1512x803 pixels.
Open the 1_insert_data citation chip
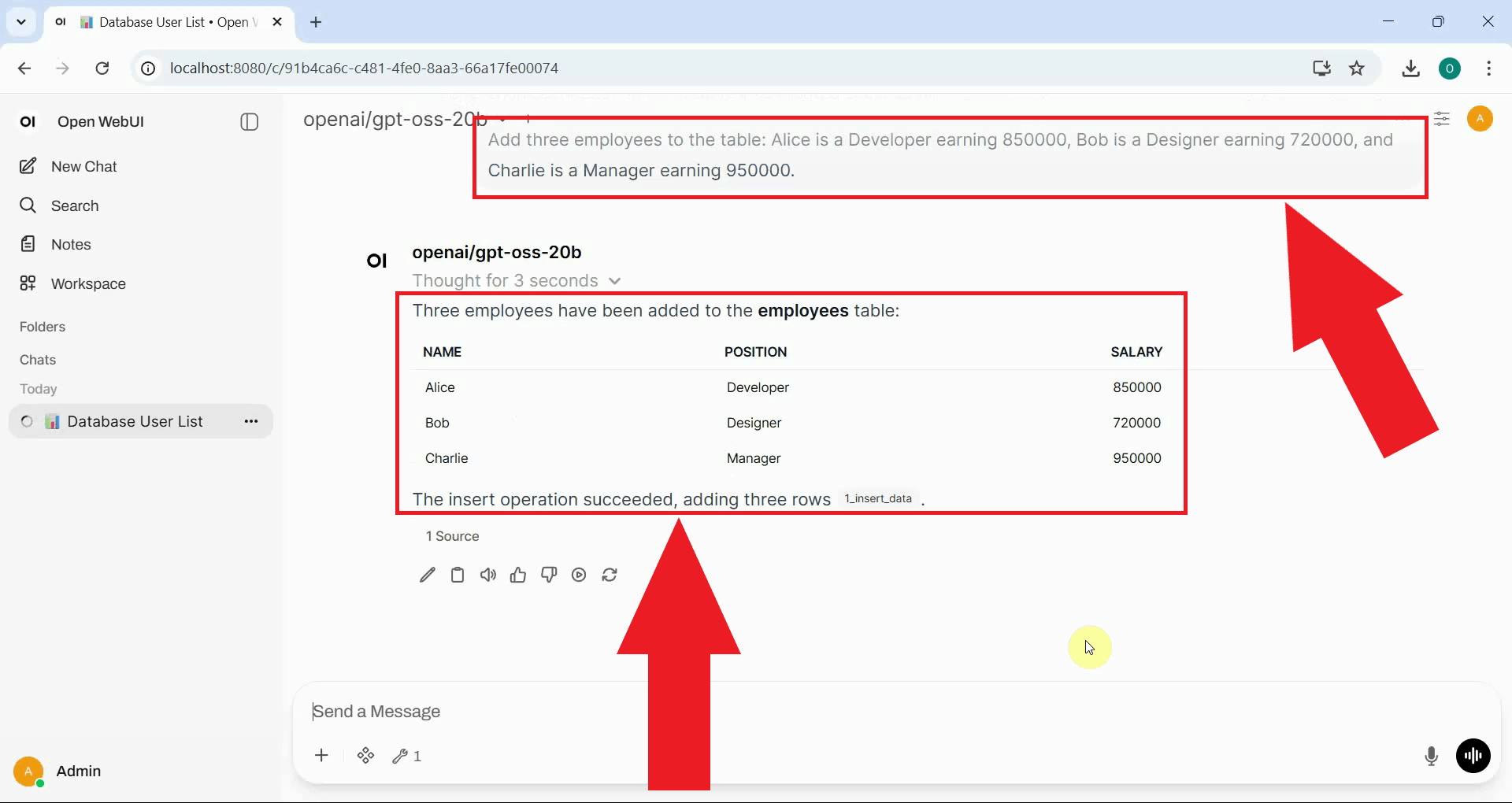click(x=878, y=498)
